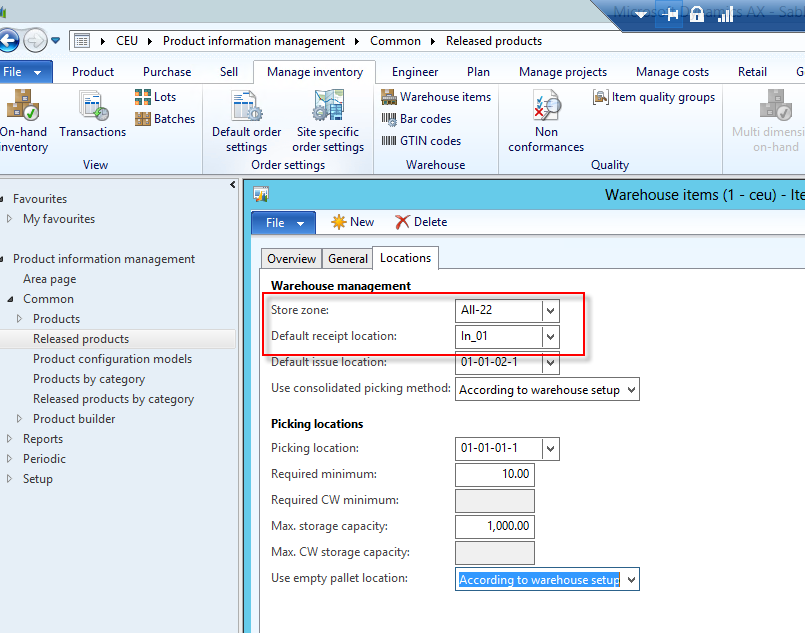Click the New button
This screenshot has height=633, width=805.
click(352, 222)
